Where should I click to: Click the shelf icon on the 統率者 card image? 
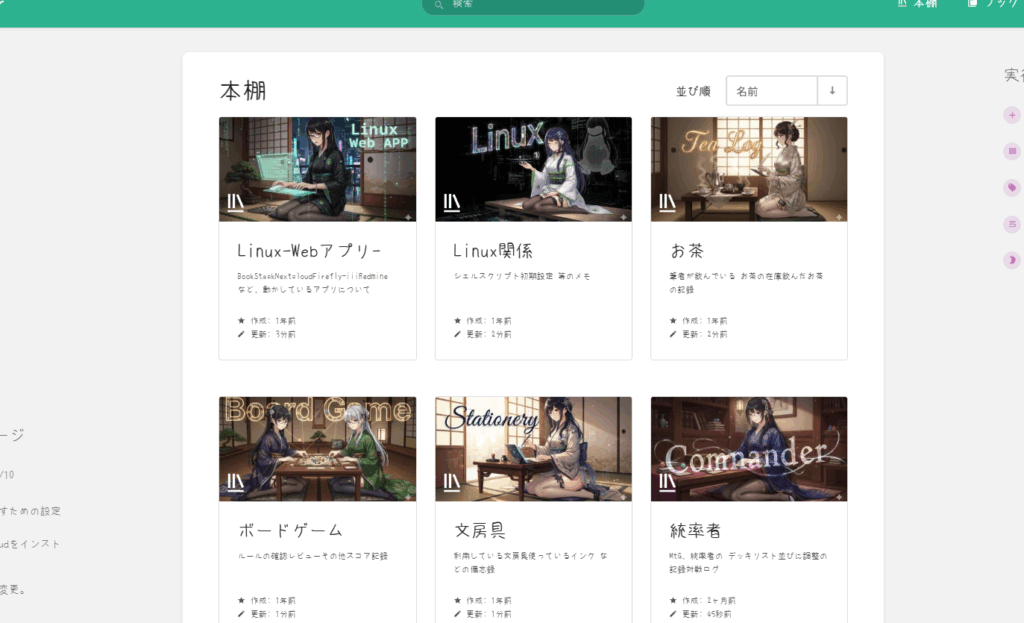[x=668, y=483]
